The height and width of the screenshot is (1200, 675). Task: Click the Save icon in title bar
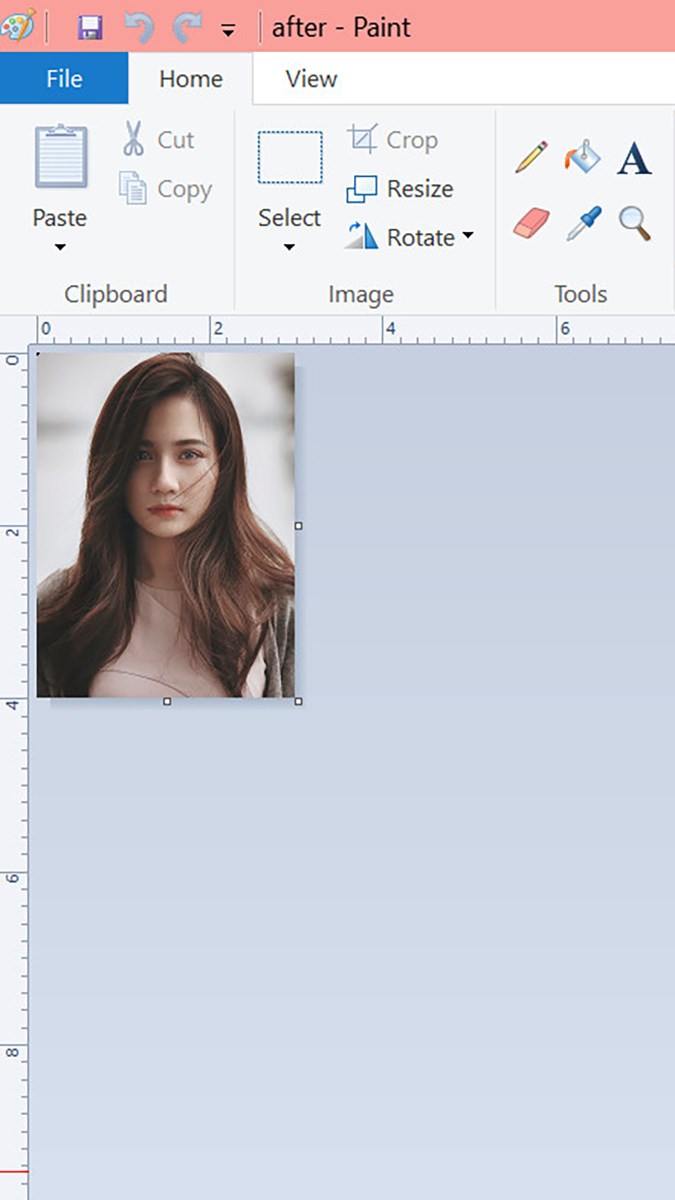pyautogui.click(x=90, y=27)
